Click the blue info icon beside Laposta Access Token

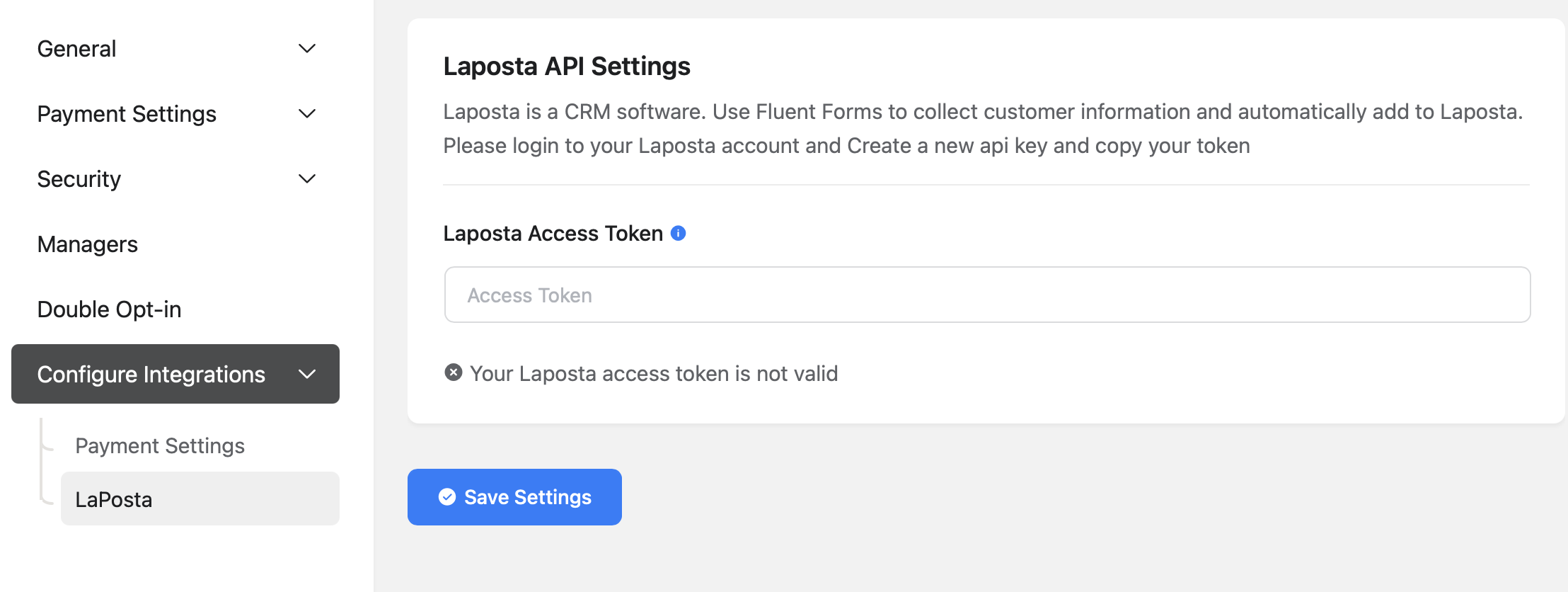[678, 233]
